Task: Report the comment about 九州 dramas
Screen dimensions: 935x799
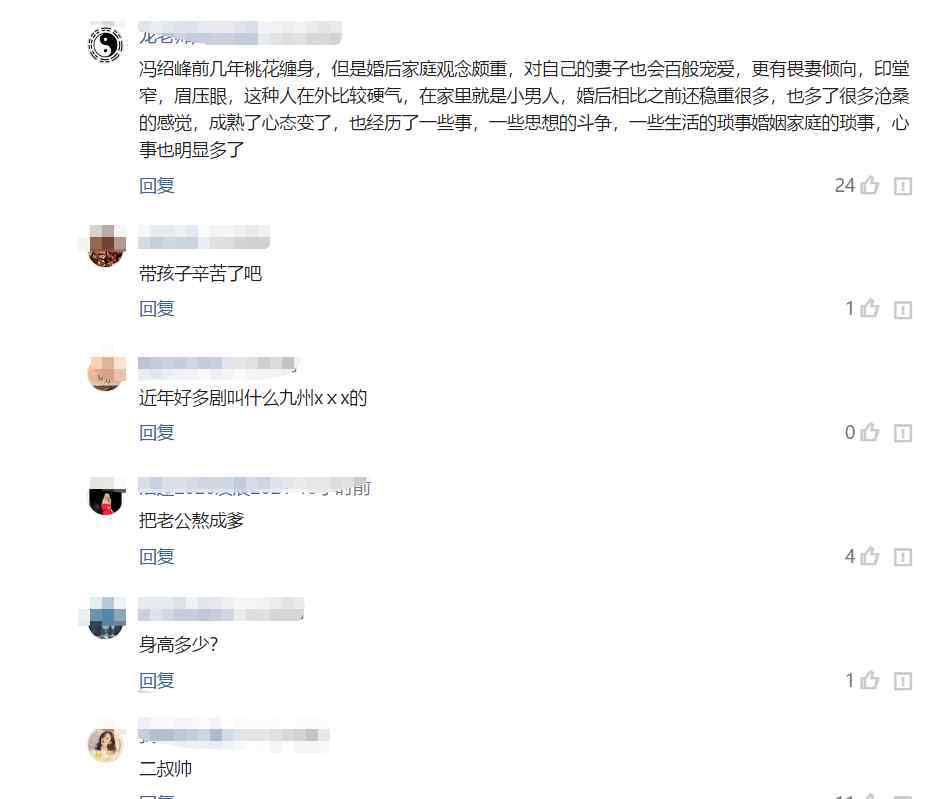Action: 903,433
